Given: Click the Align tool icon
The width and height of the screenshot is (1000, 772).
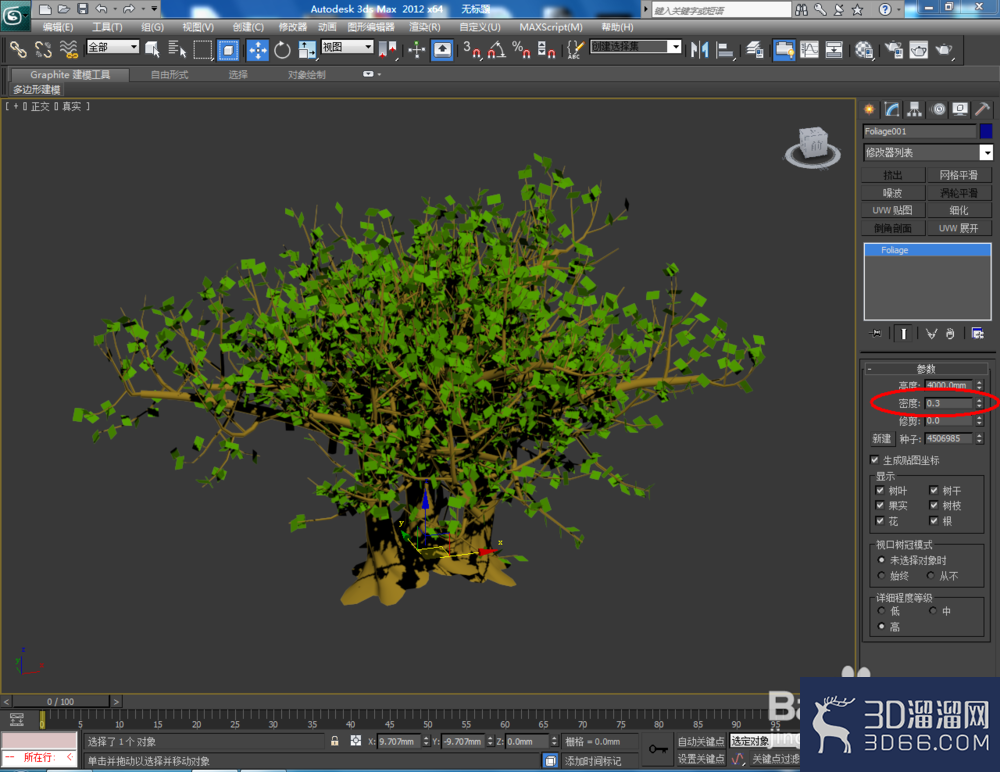Looking at the screenshot, I should click(724, 49).
